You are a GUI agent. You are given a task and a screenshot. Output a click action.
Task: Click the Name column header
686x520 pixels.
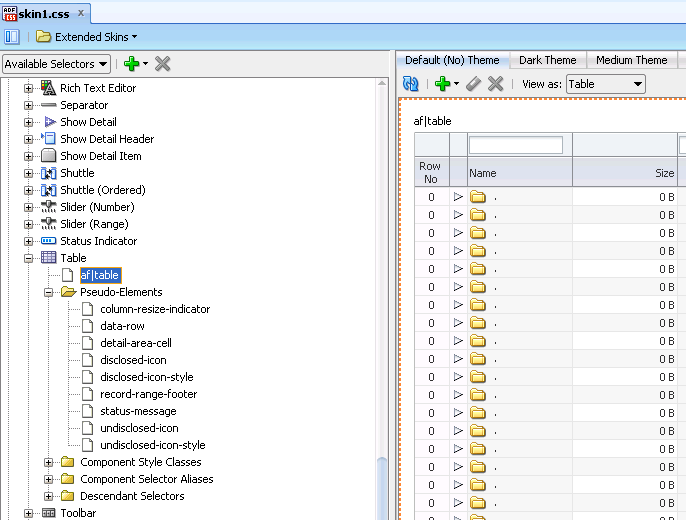[520, 173]
